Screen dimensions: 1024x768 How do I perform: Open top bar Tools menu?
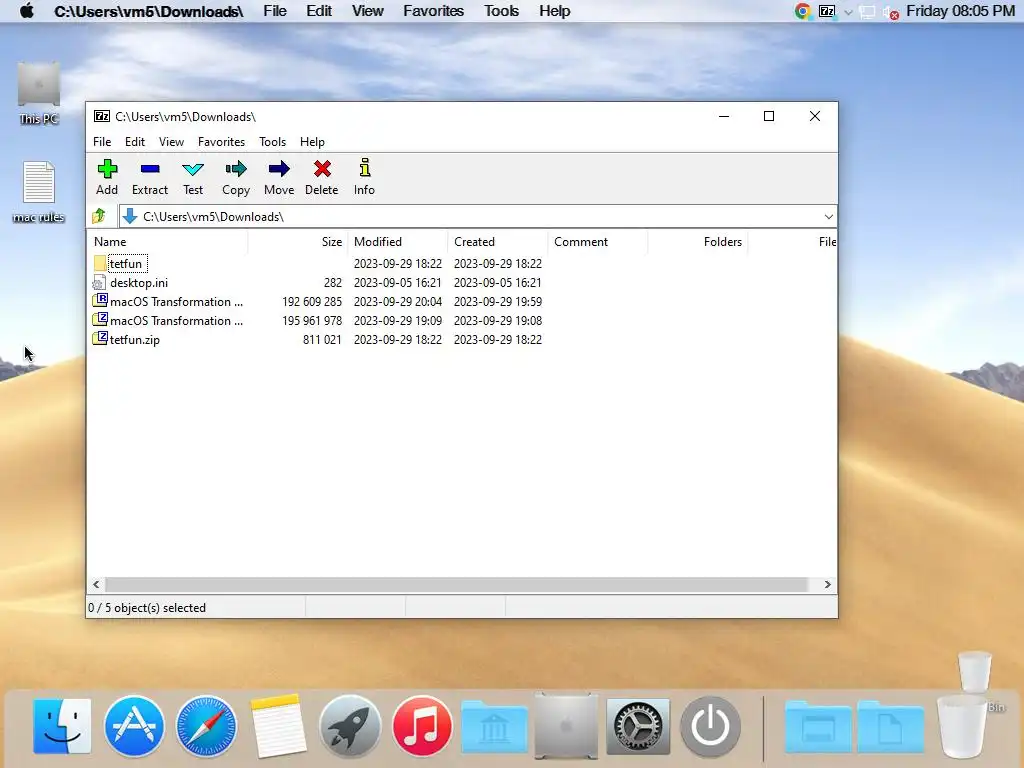502,11
